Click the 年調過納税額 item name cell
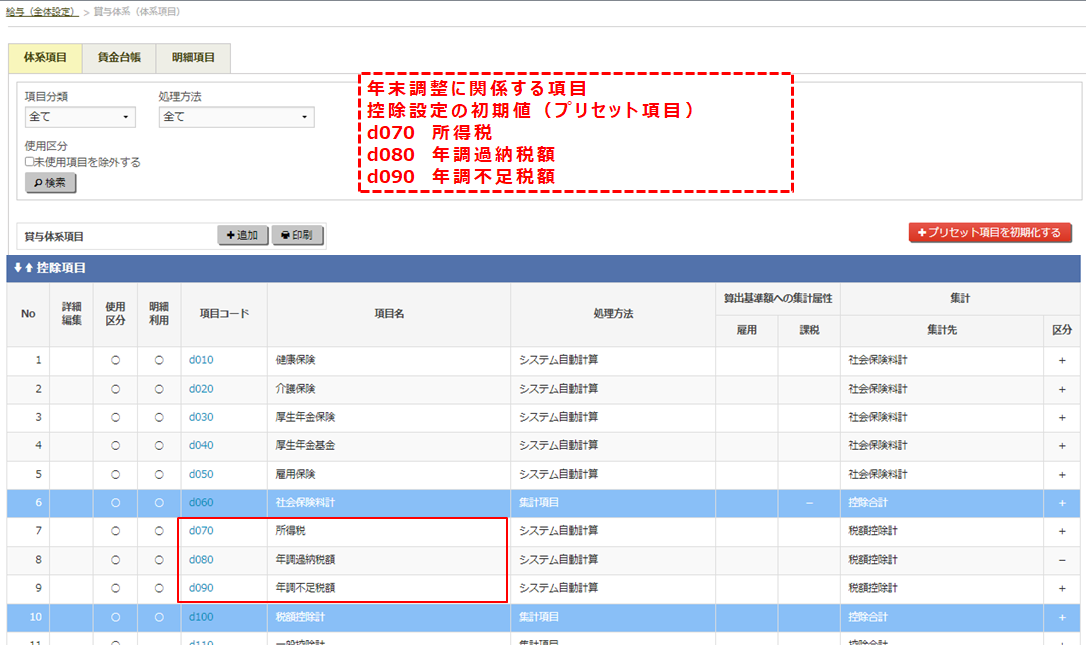This screenshot has width=1086, height=645. coord(305,560)
